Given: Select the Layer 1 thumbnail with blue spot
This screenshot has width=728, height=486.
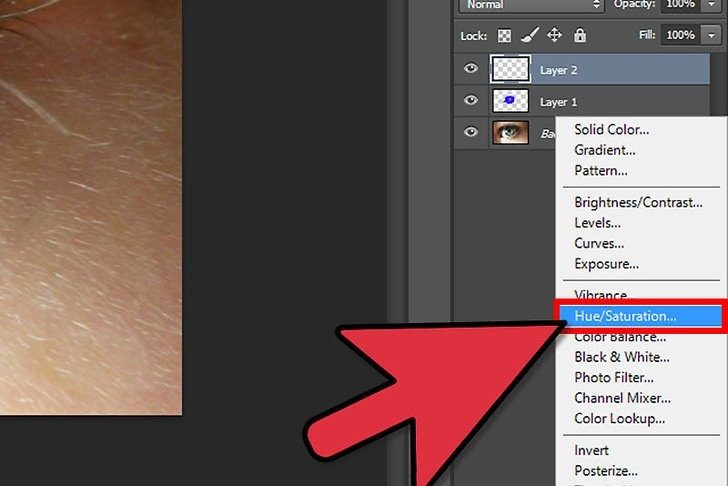Looking at the screenshot, I should (510, 101).
